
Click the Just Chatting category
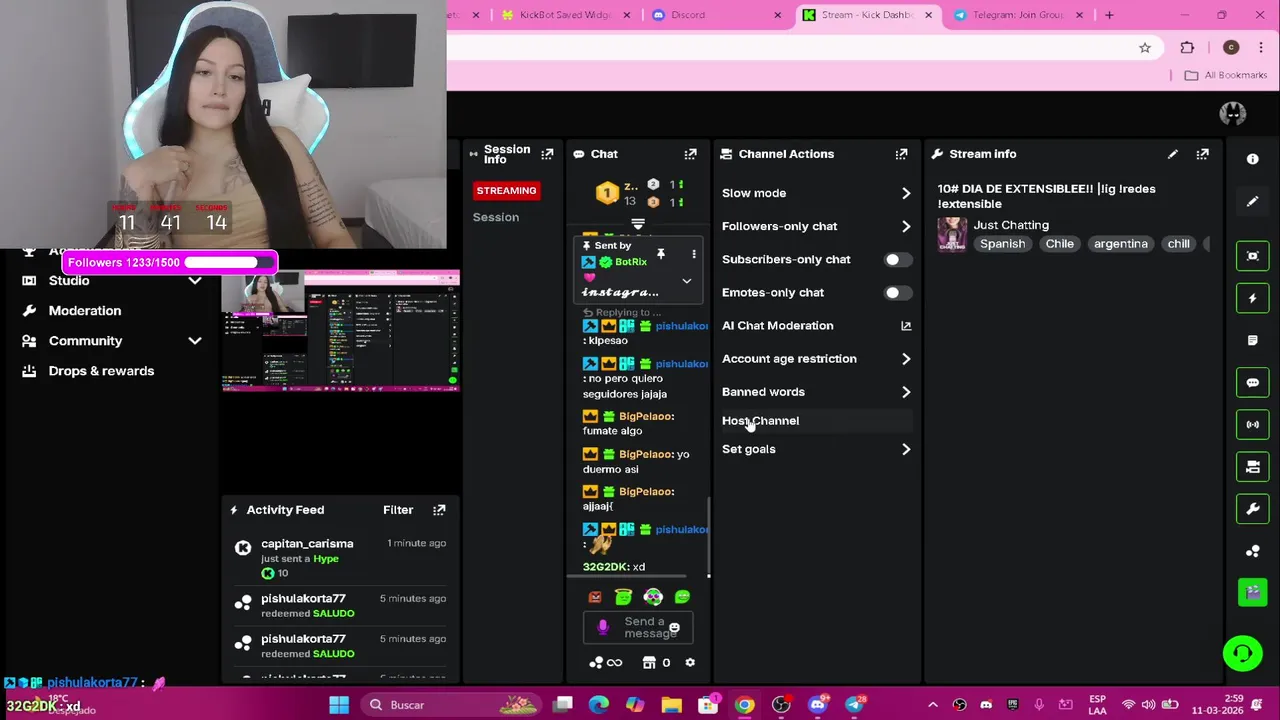click(1011, 225)
